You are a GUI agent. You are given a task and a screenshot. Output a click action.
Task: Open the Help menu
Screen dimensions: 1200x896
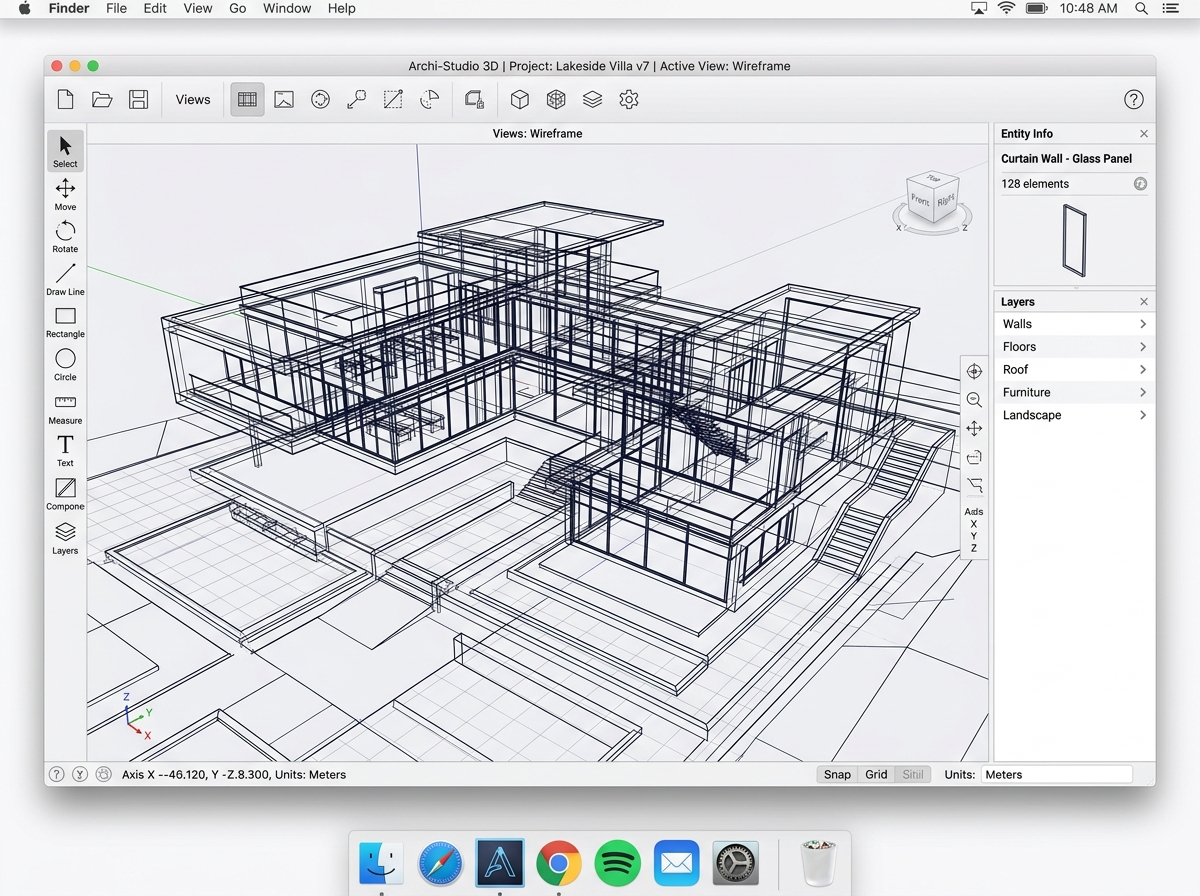[342, 8]
